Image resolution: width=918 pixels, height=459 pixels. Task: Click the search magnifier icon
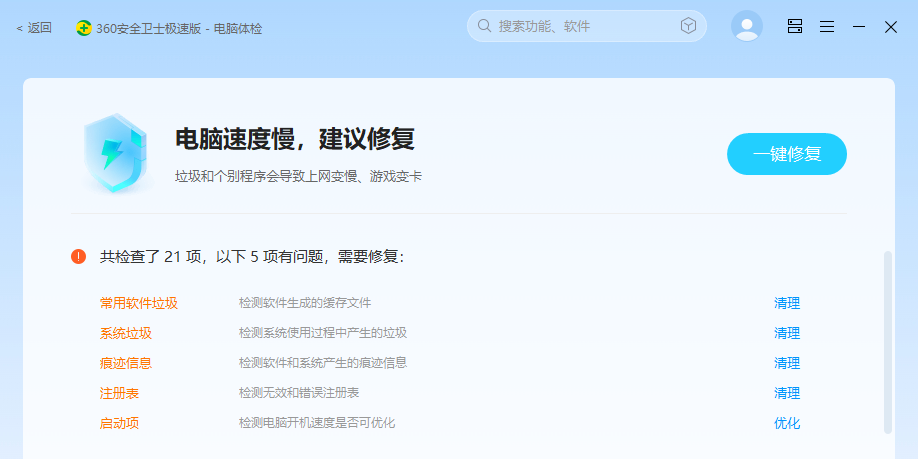point(484,26)
